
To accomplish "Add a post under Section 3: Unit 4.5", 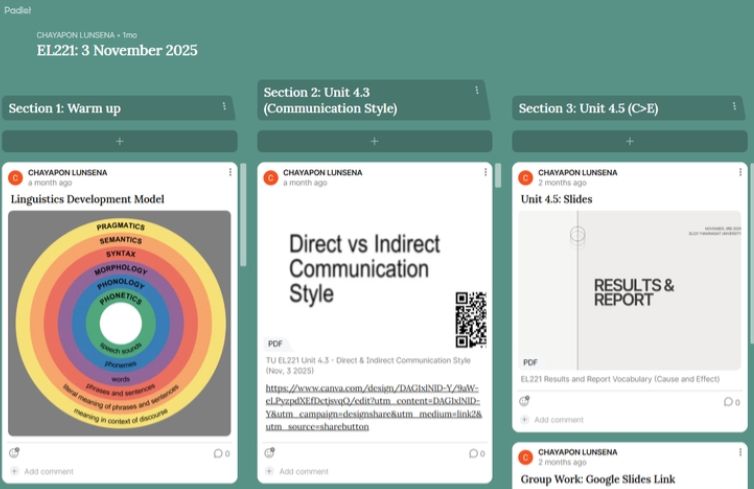I will 630,141.
